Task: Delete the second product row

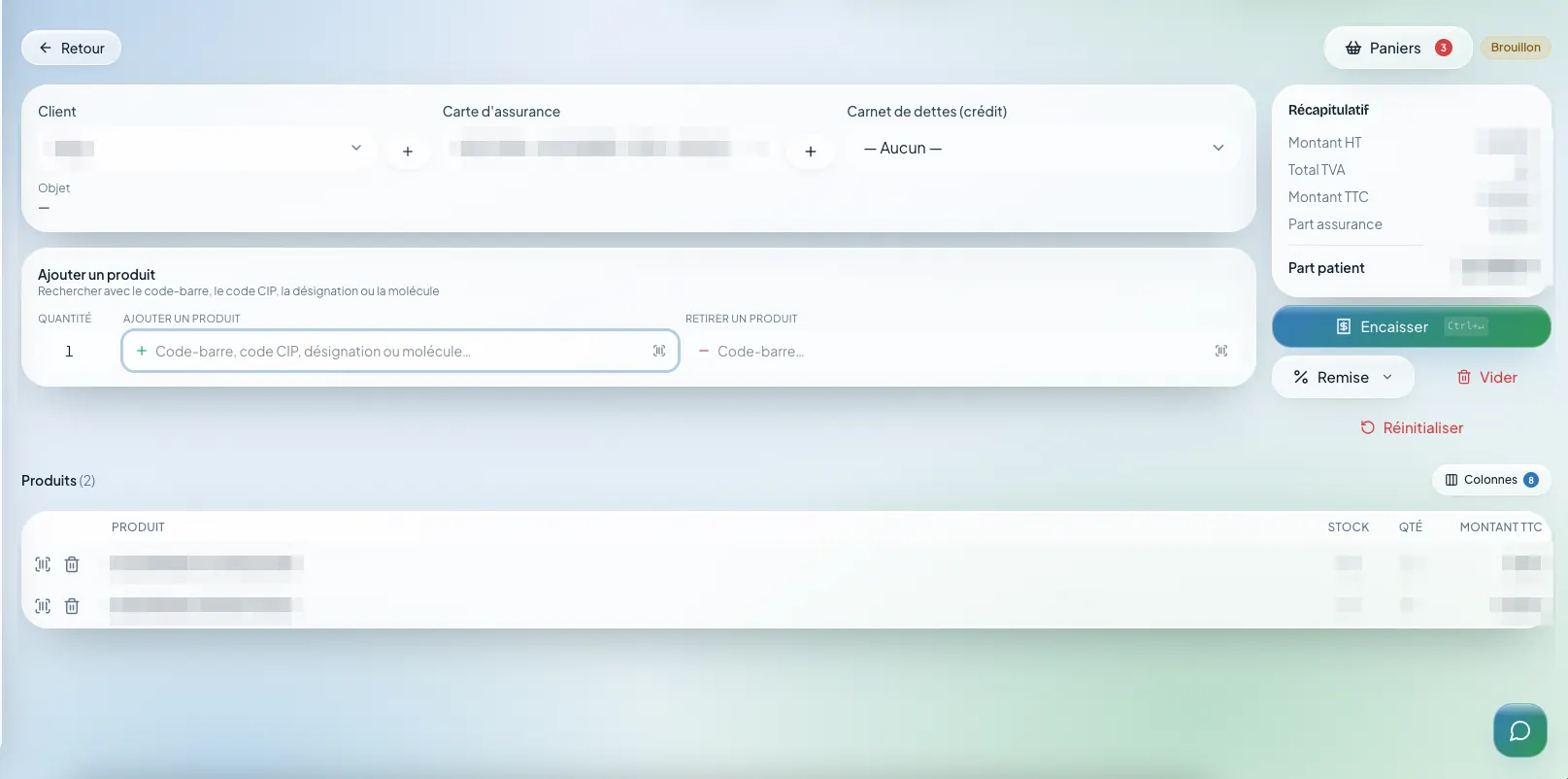Action: tap(72, 606)
